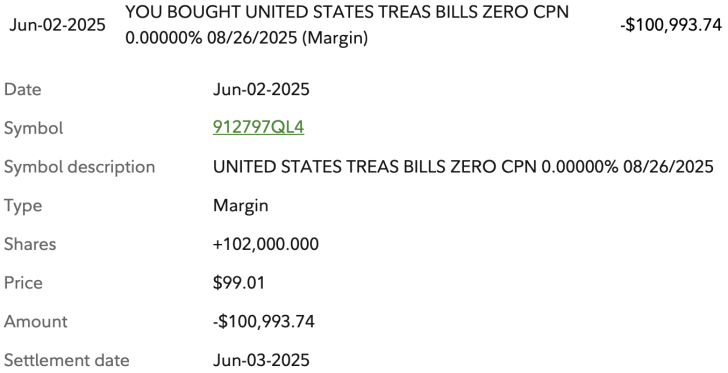
Task: Open the 912797QL4 symbol link
Action: click(259, 127)
